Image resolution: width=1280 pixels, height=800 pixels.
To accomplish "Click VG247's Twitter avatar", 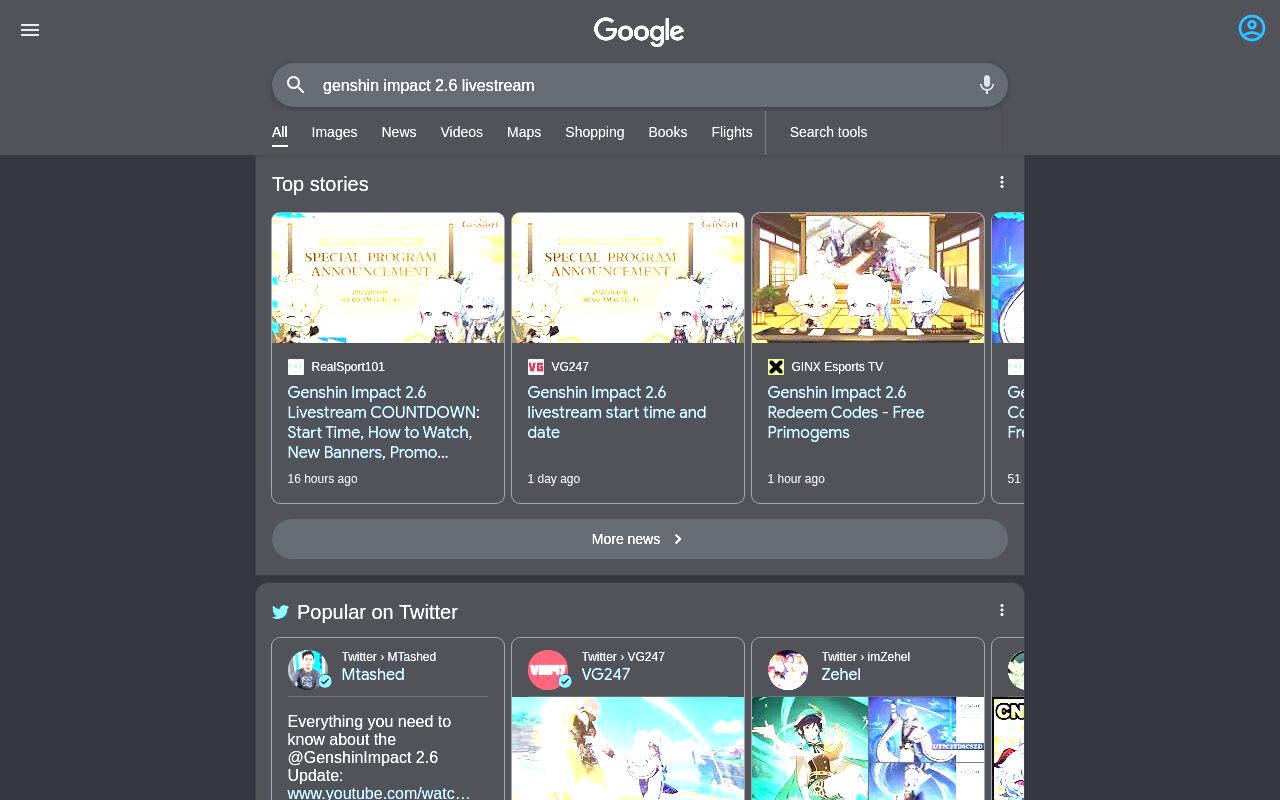I will (548, 670).
